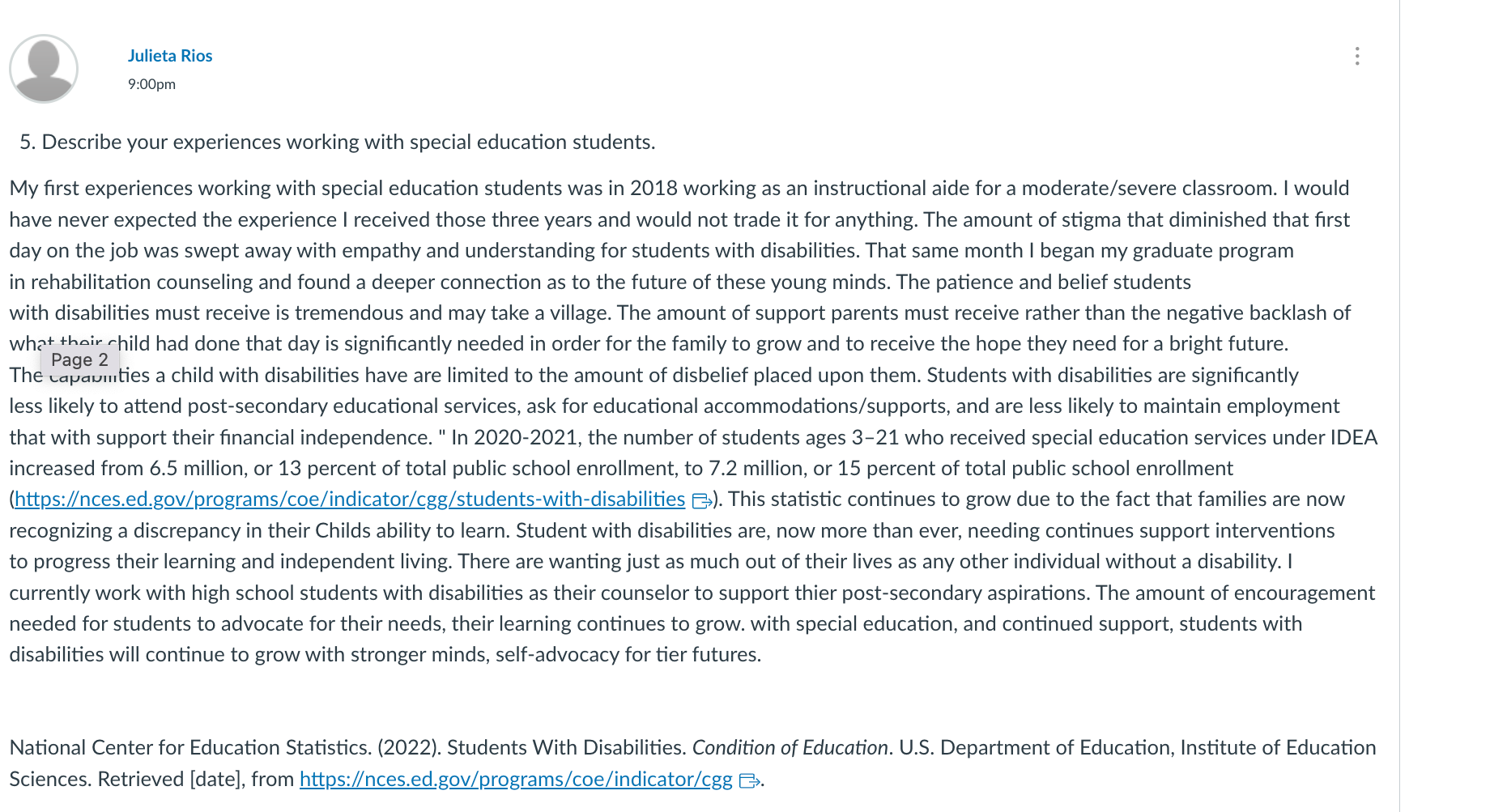Screen dimensions: 1507x812
Task: Open Julieta Rios author name link
Action: tap(170, 56)
